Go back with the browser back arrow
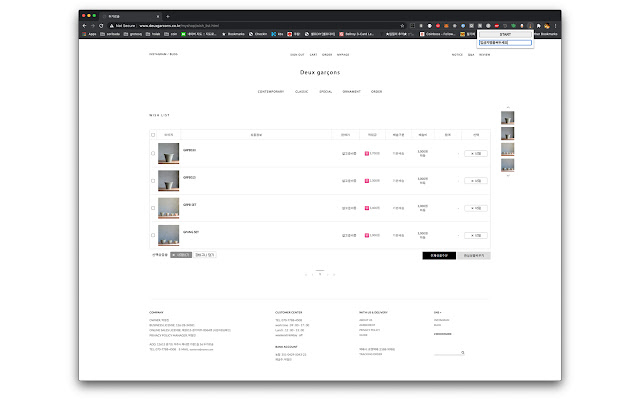Image resolution: width=640 pixels, height=400 pixels. [84, 26]
